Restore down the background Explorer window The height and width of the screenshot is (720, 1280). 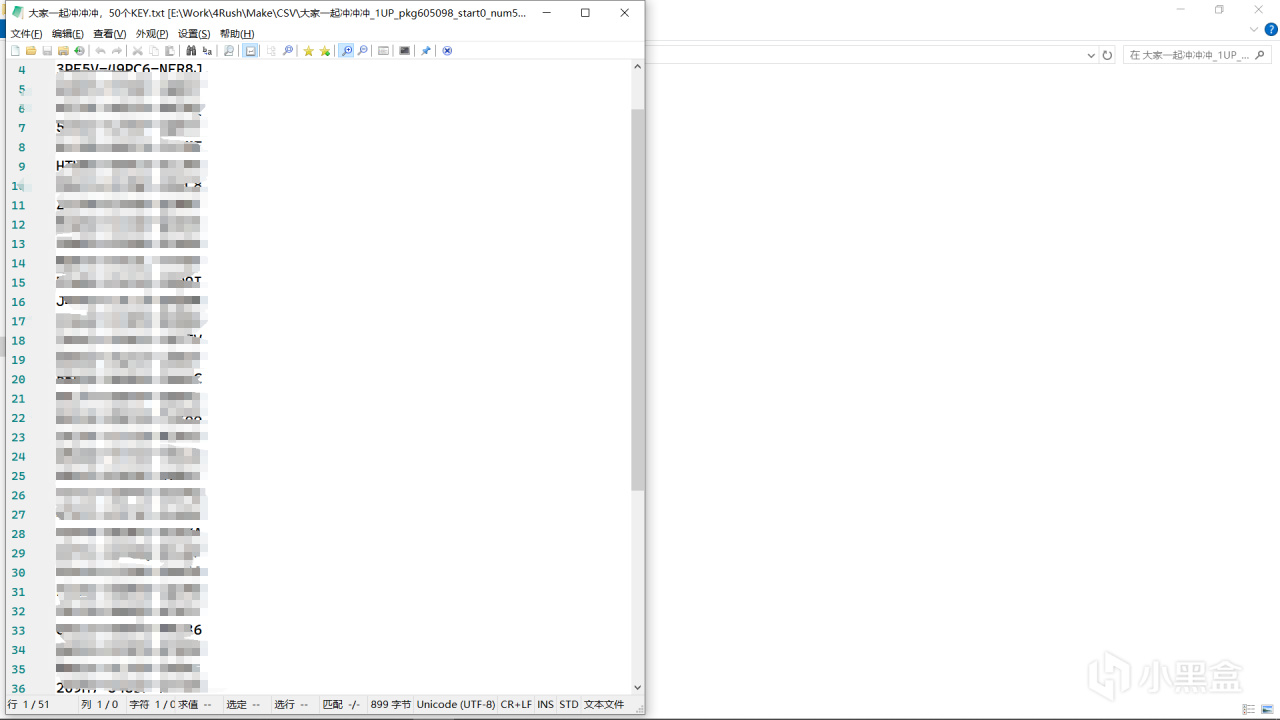tap(1219, 9)
